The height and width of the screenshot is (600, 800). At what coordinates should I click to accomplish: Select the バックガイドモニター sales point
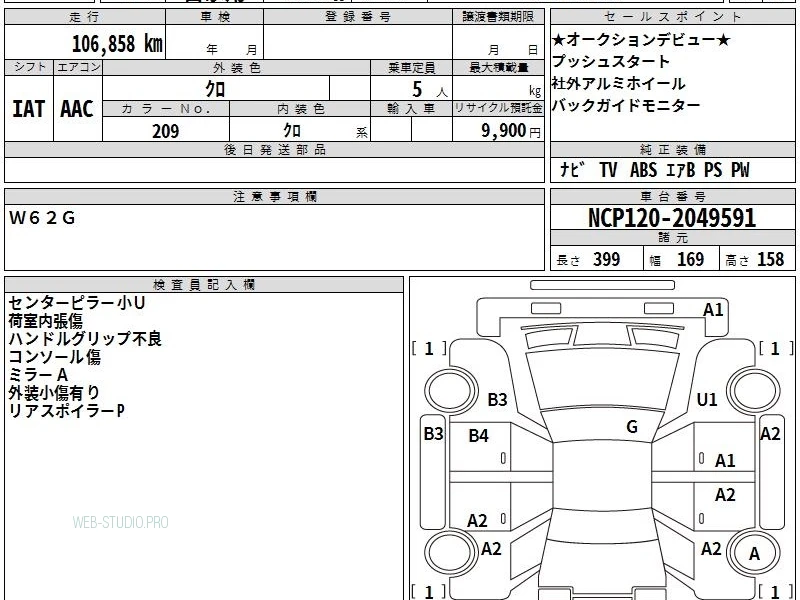626,105
